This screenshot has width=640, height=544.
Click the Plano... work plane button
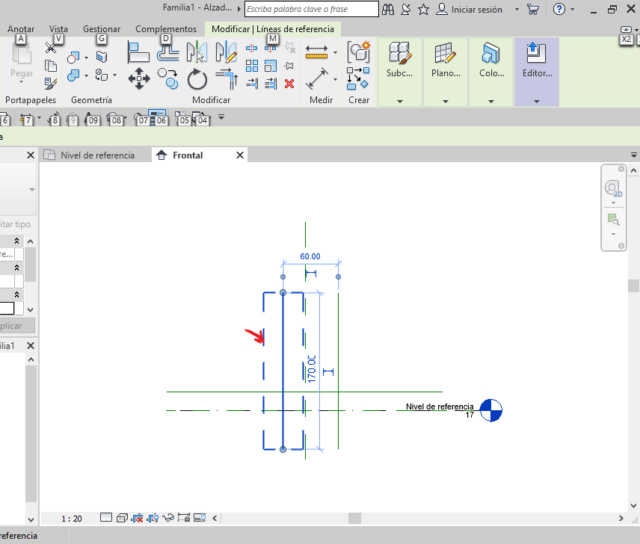pos(445,60)
